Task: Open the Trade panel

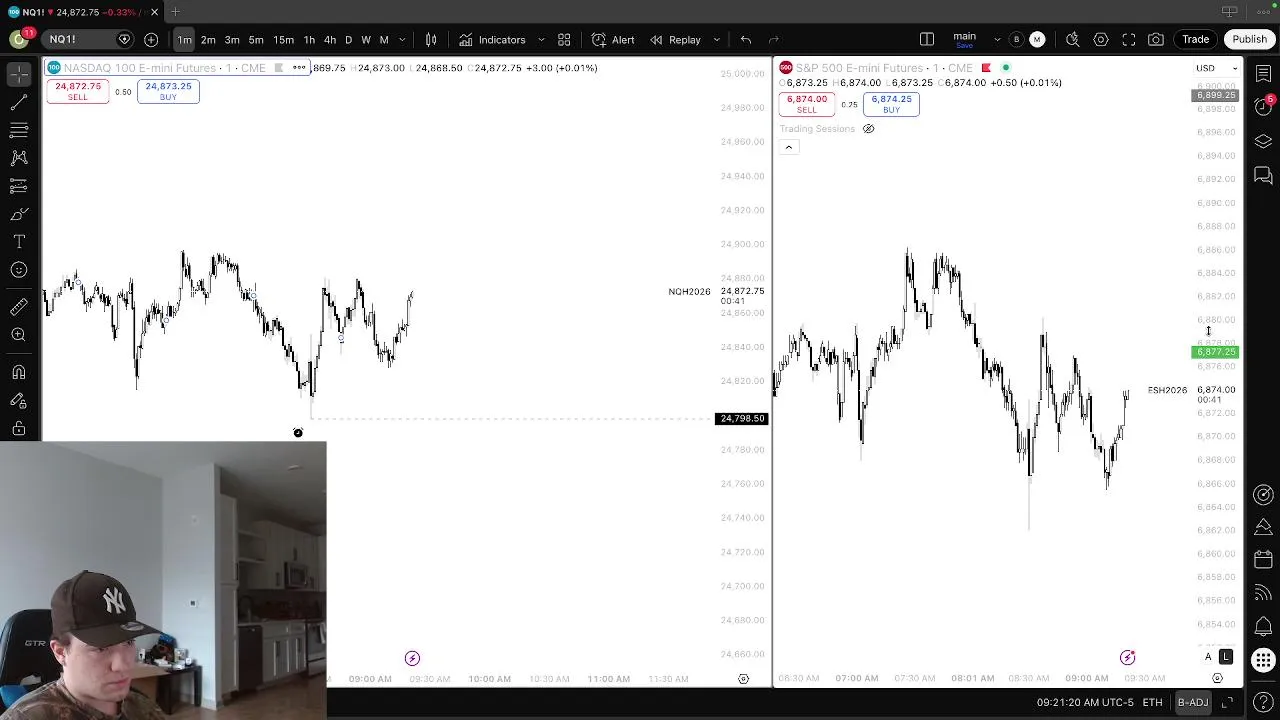Action: click(1196, 40)
